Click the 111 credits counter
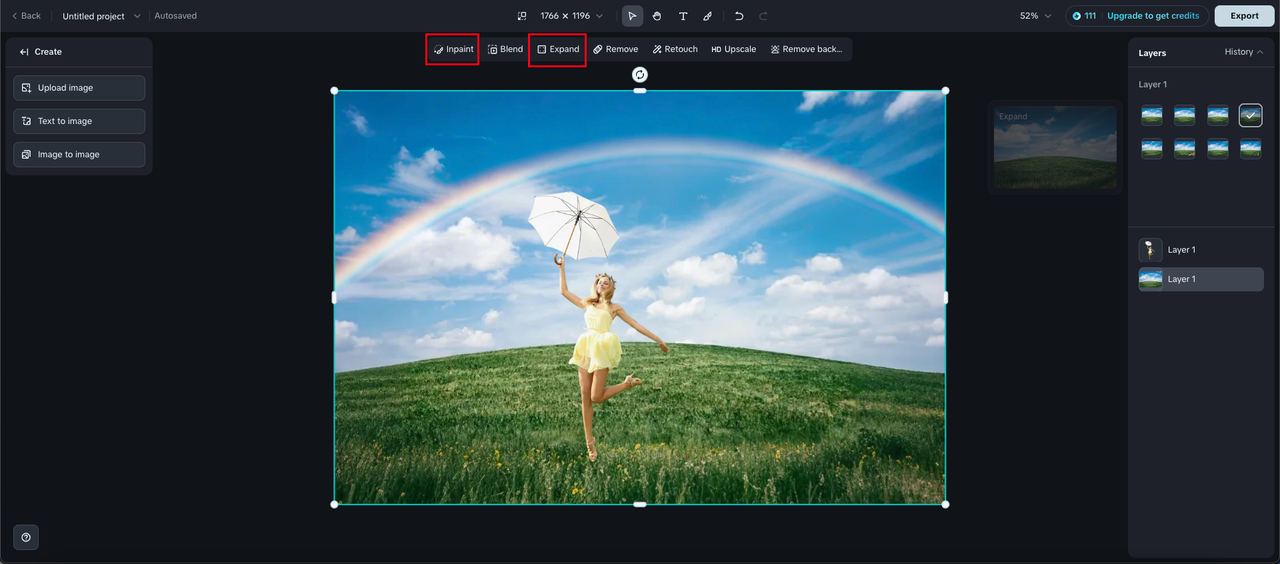This screenshot has width=1280, height=564. (1084, 16)
